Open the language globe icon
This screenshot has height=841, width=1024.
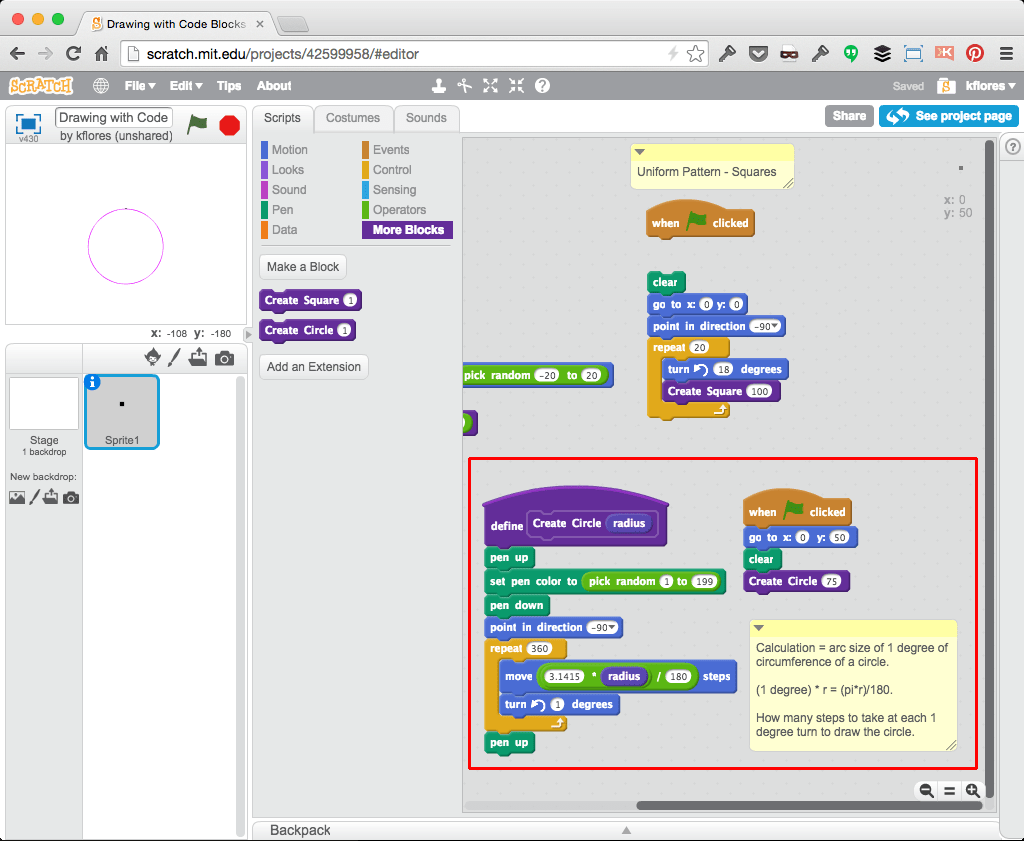point(100,86)
